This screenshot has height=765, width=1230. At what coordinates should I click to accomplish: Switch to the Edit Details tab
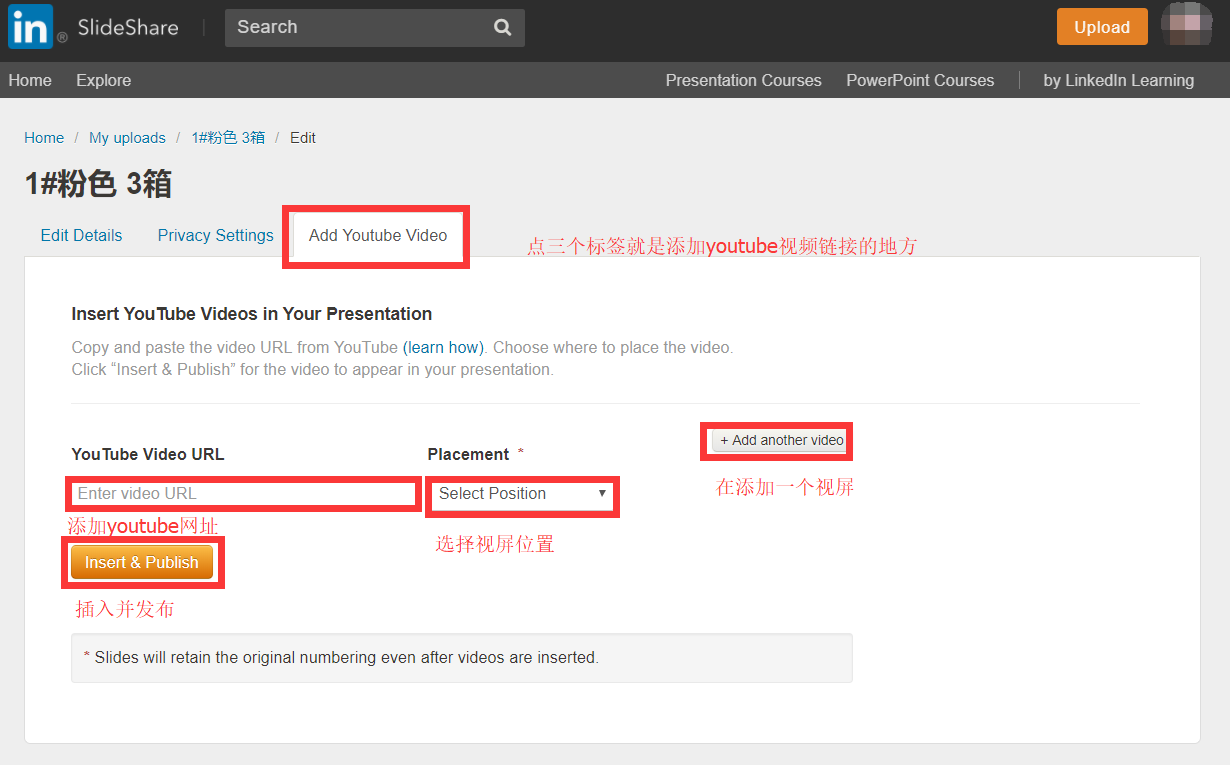point(81,236)
